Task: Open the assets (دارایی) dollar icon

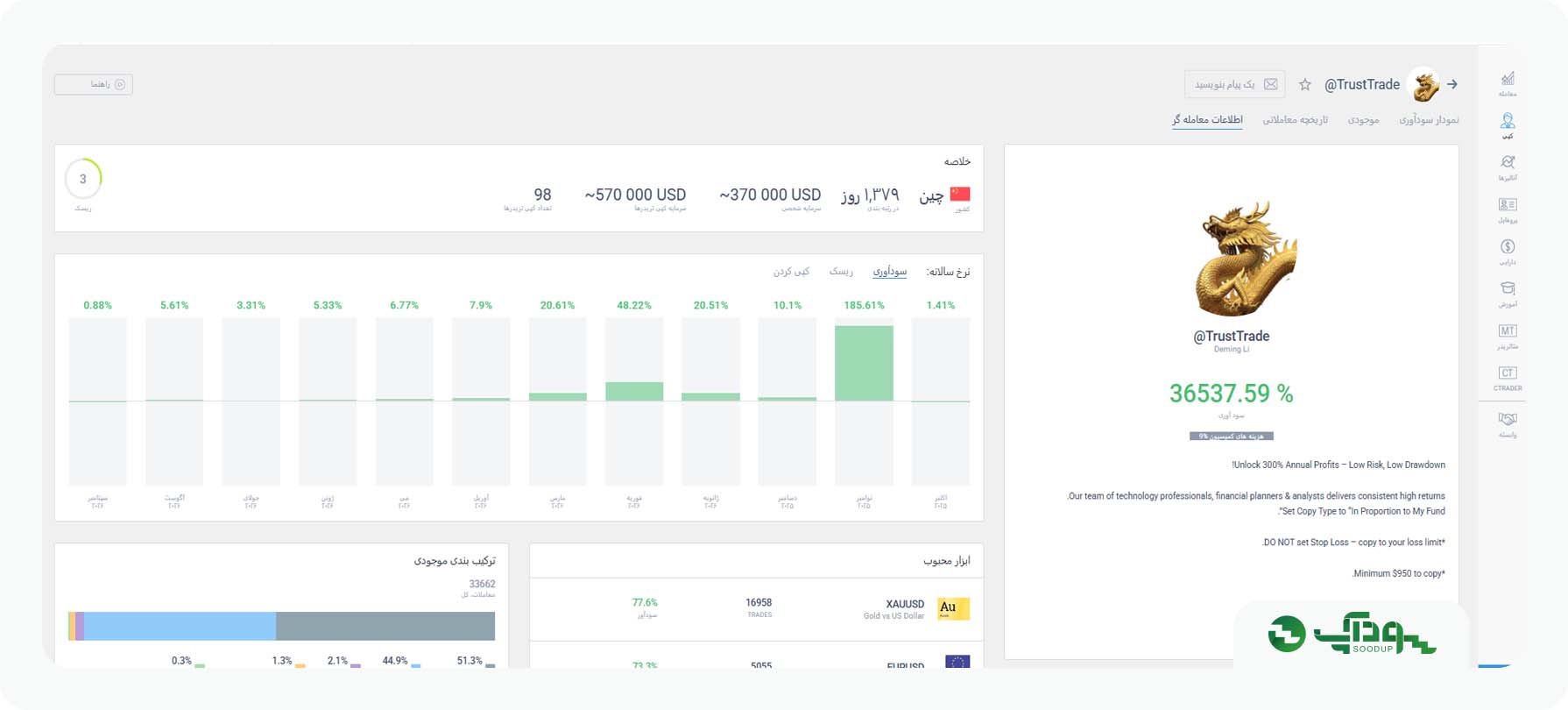Action: [x=1508, y=246]
